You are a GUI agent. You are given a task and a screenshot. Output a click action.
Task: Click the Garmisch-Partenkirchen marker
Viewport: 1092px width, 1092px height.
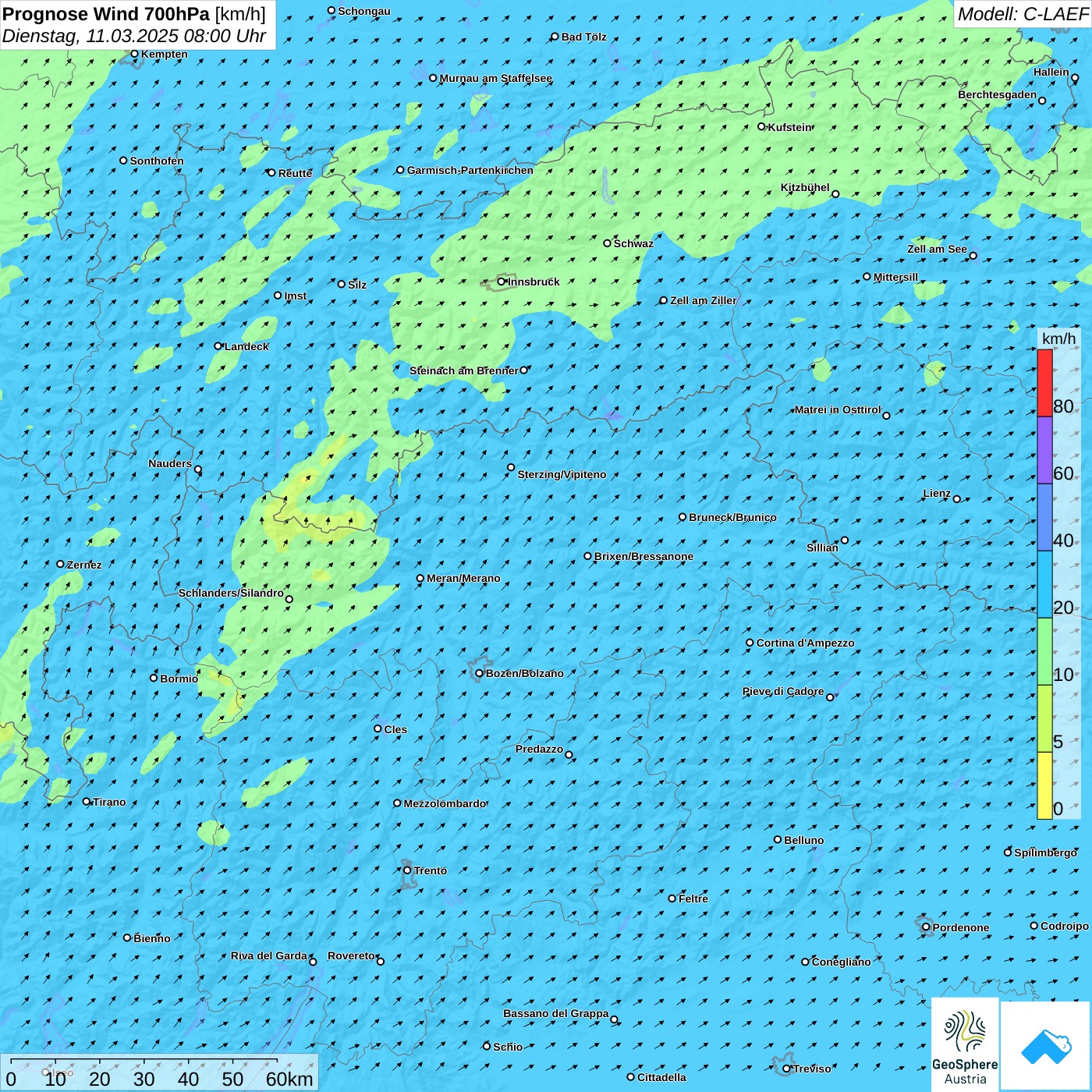click(x=400, y=170)
